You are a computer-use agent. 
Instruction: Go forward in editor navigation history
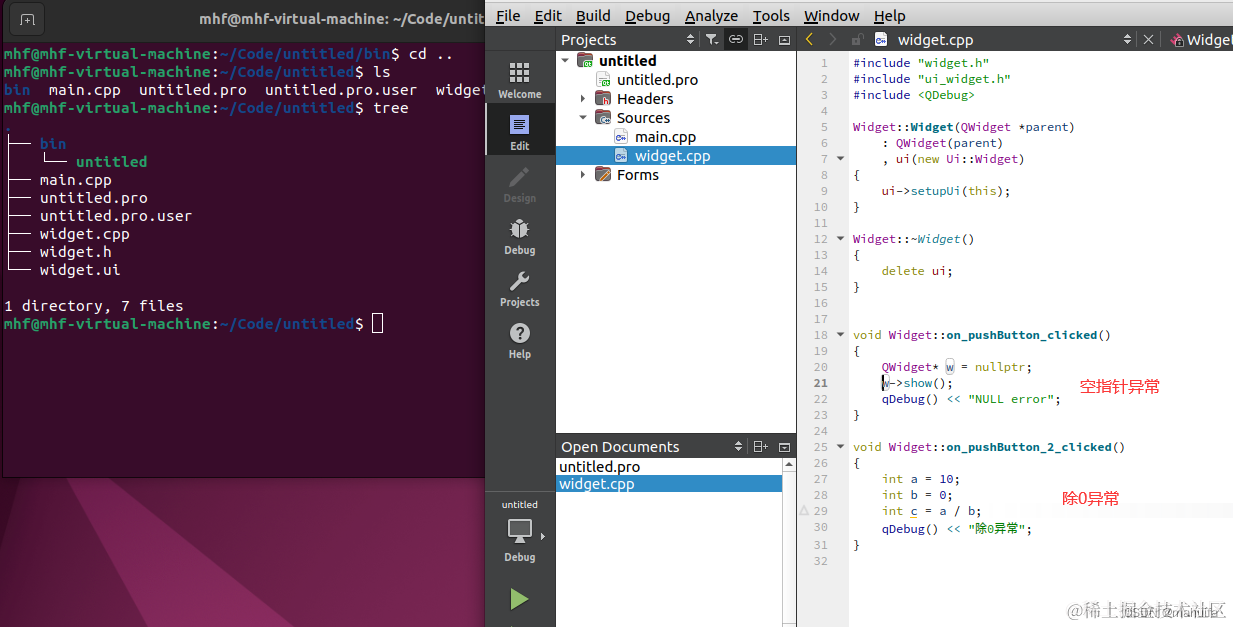[832, 39]
